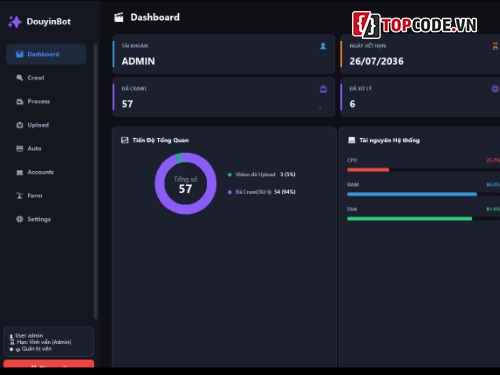Click the Dashboard sidebar icon
The image size is (500, 375).
20,54
